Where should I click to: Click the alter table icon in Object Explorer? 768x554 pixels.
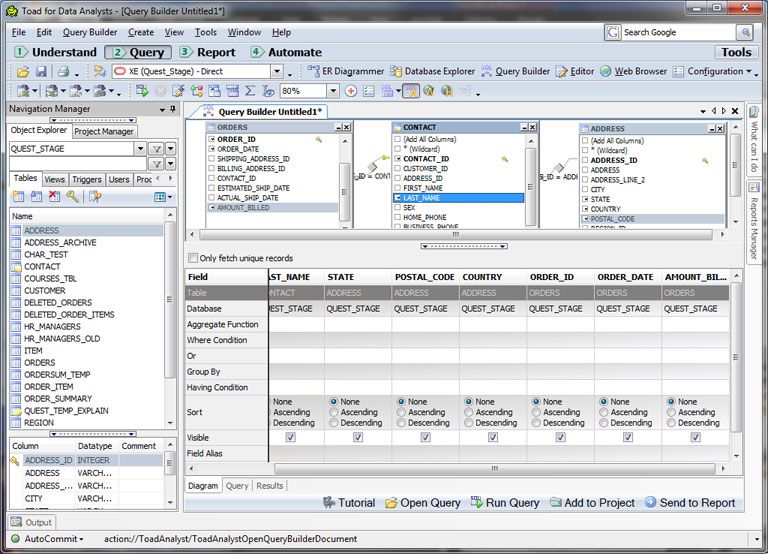[36, 196]
